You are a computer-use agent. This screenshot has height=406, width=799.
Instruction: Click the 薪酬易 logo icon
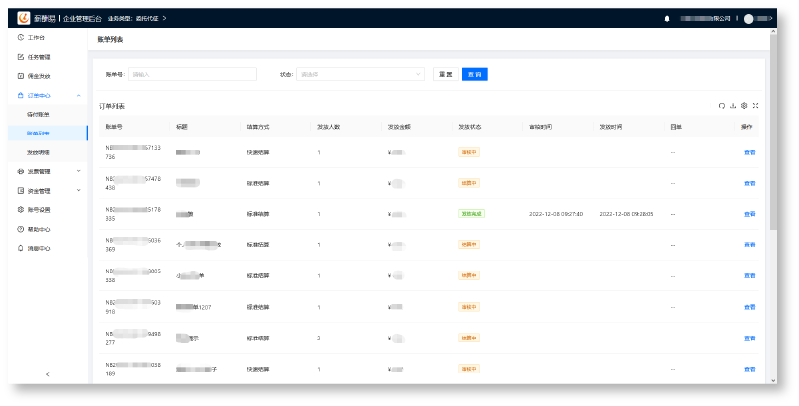point(23,18)
